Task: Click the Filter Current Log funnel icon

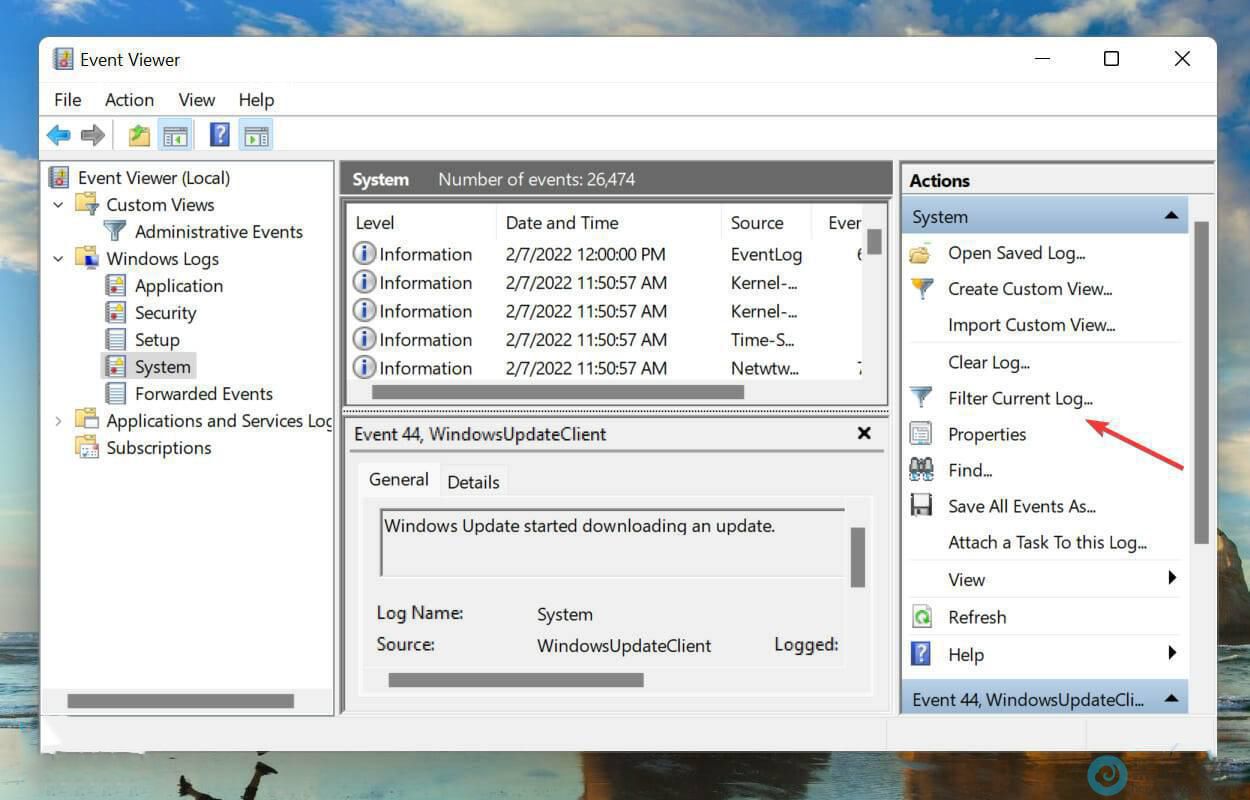Action: (921, 398)
